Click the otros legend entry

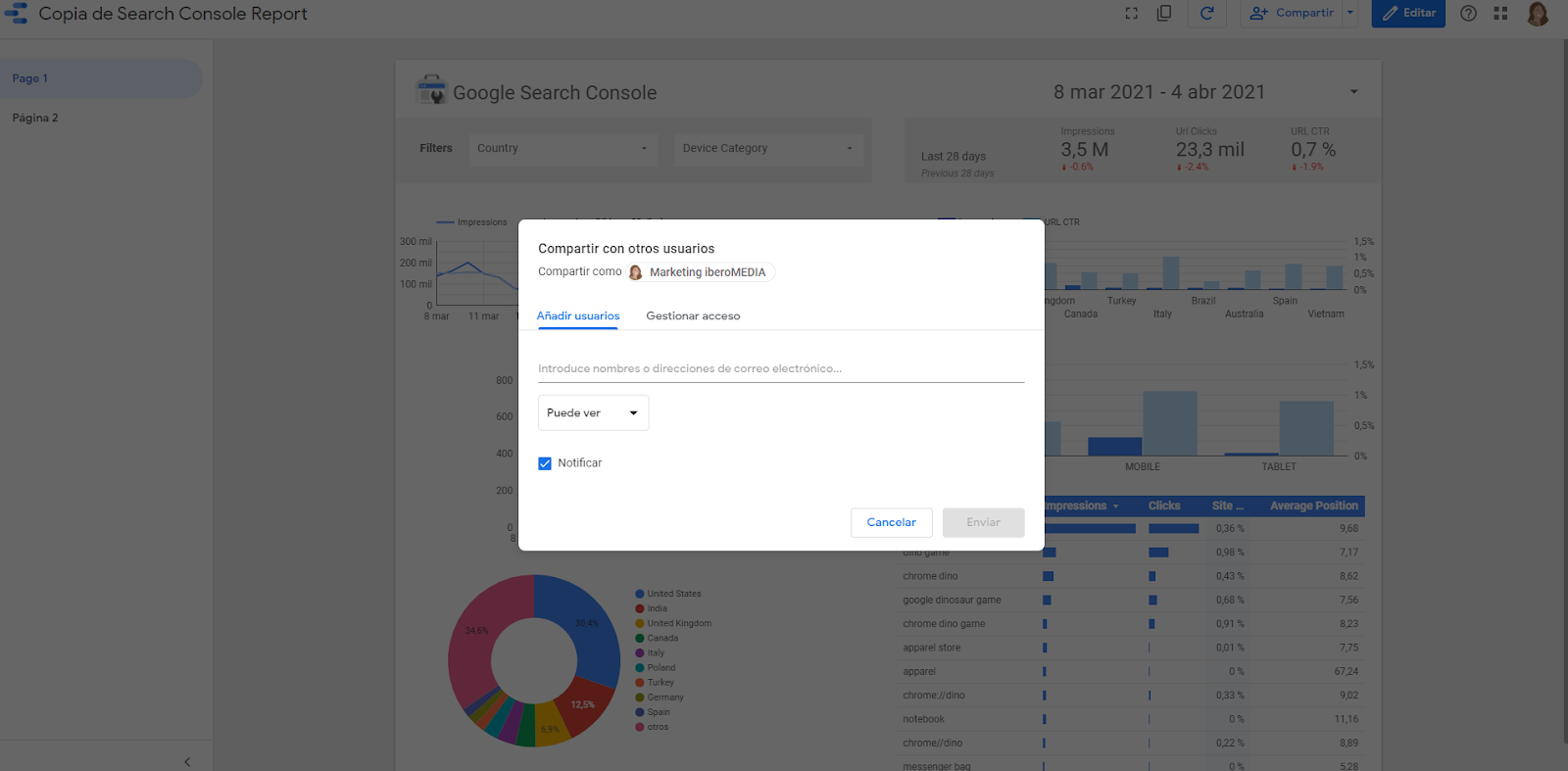[652, 727]
